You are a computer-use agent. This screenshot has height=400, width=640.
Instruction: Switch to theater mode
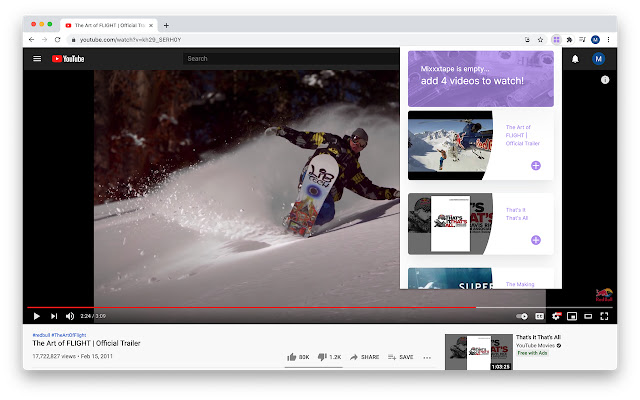(x=588, y=316)
